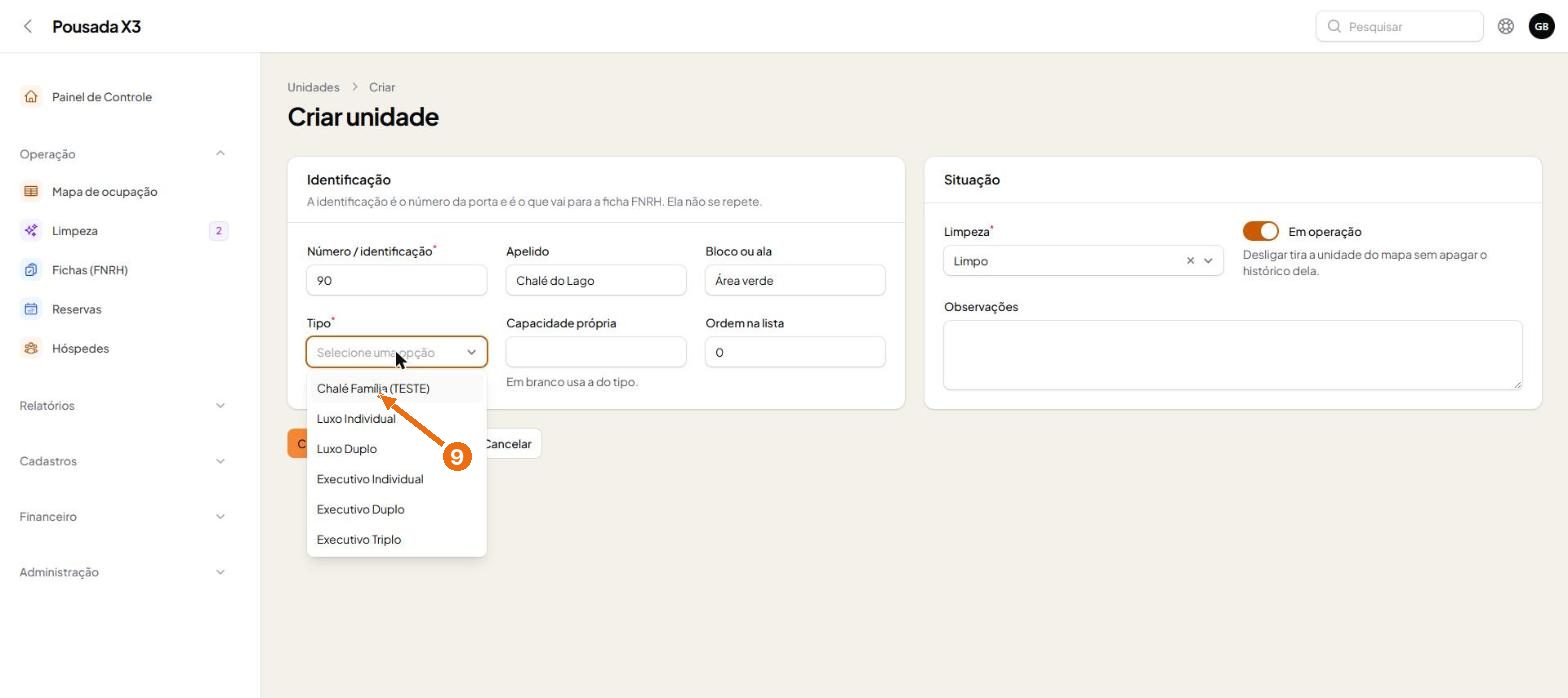Image resolution: width=1568 pixels, height=698 pixels.
Task: Choose Executivo Triplo from the list
Action: [397, 539]
